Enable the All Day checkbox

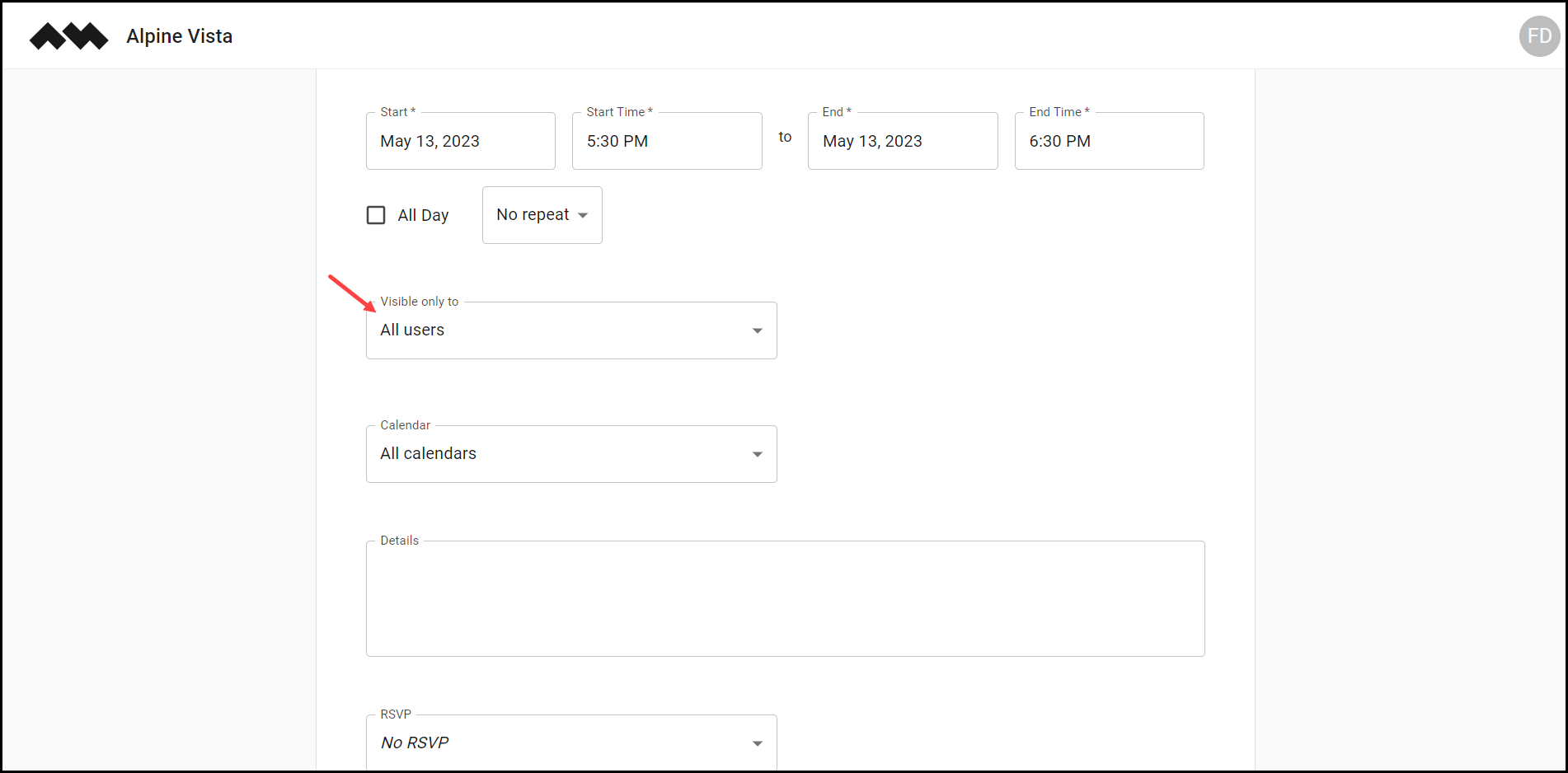(x=376, y=215)
